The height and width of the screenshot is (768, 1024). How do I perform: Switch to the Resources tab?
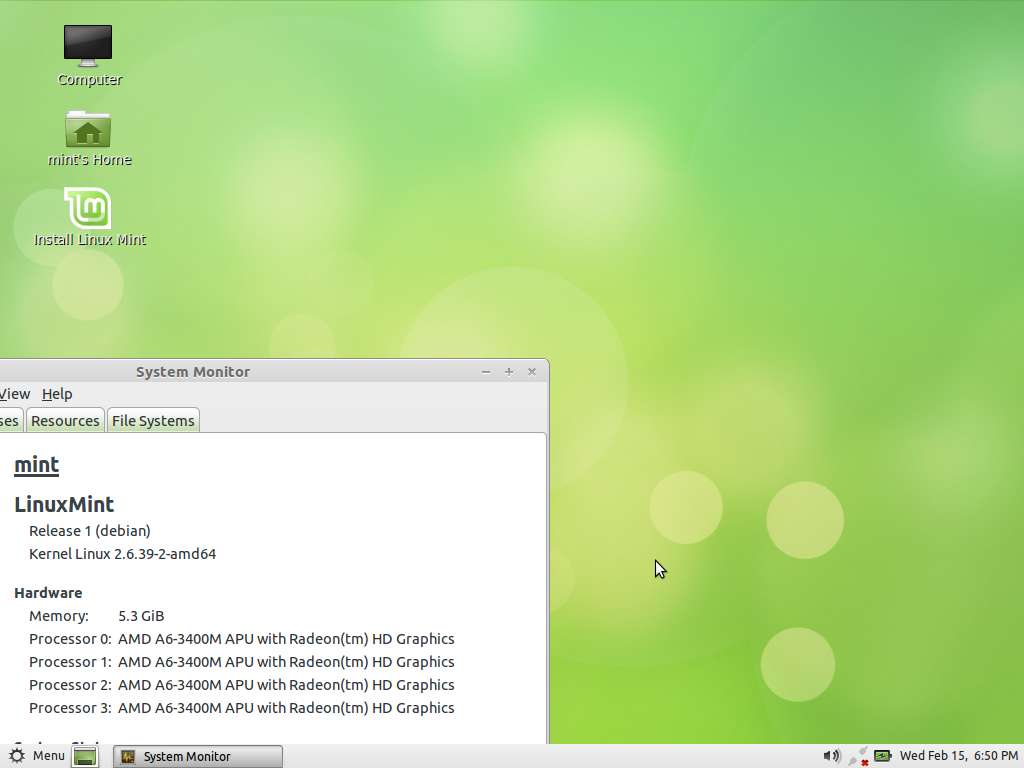pos(65,421)
